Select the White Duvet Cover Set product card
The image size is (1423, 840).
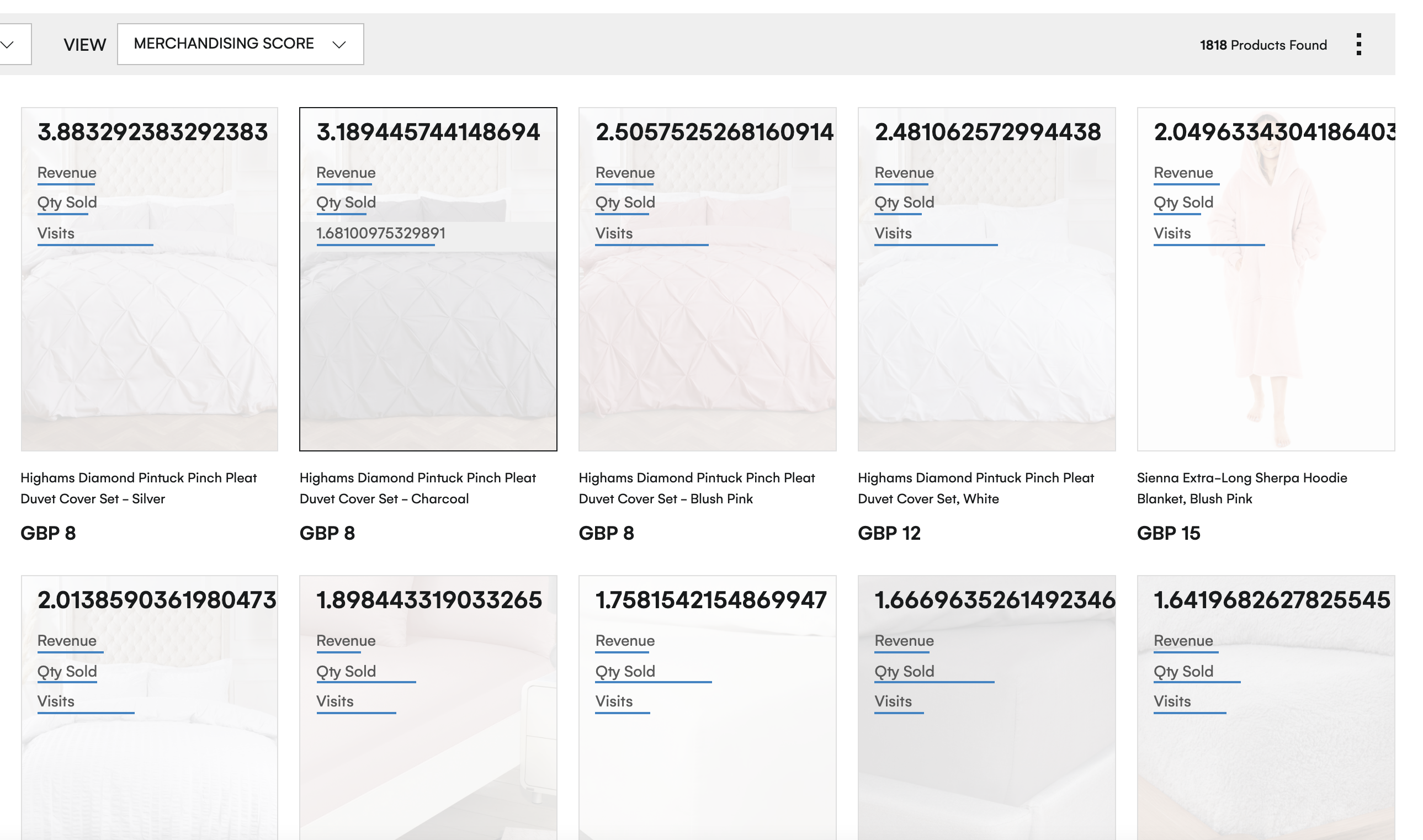click(x=986, y=279)
